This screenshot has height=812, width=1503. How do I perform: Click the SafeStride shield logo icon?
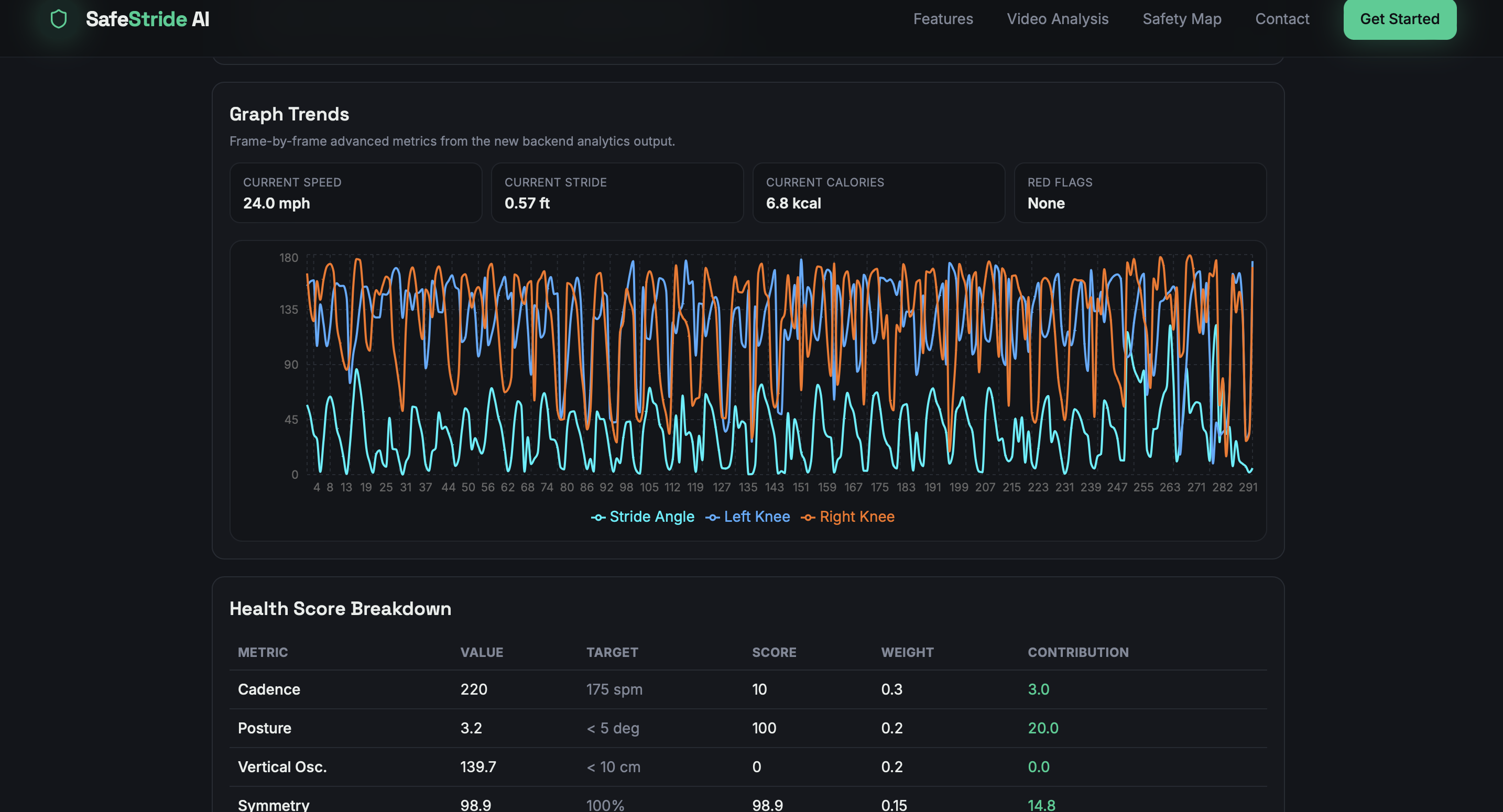[58, 19]
